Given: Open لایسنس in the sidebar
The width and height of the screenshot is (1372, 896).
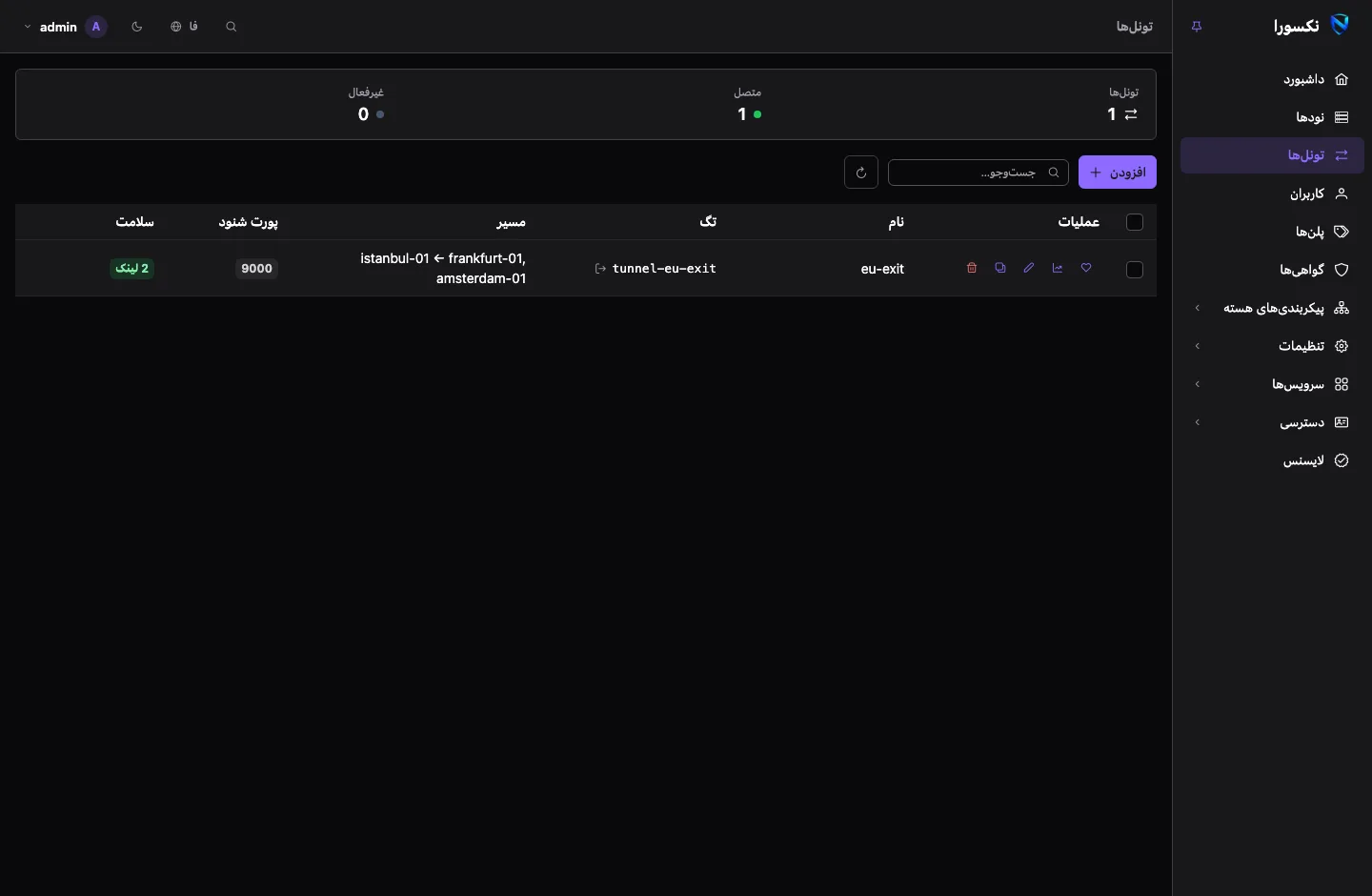Looking at the screenshot, I should pos(1272,460).
